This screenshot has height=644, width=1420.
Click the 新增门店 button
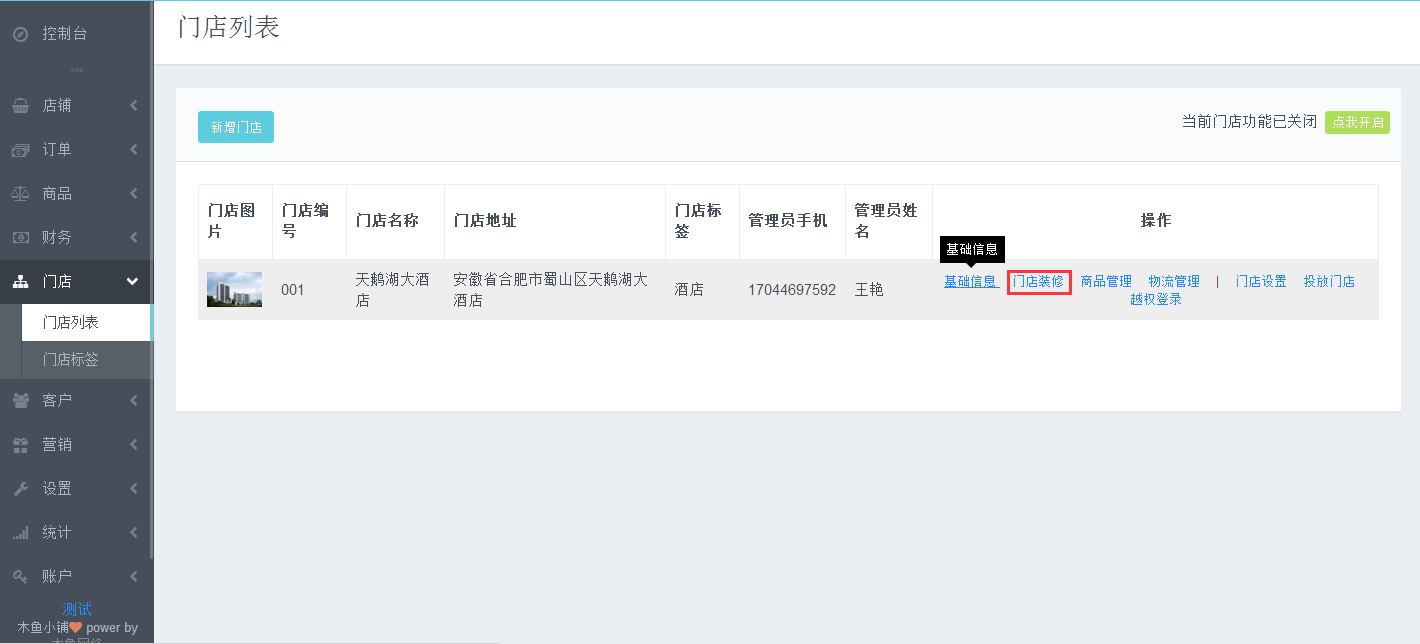point(236,127)
